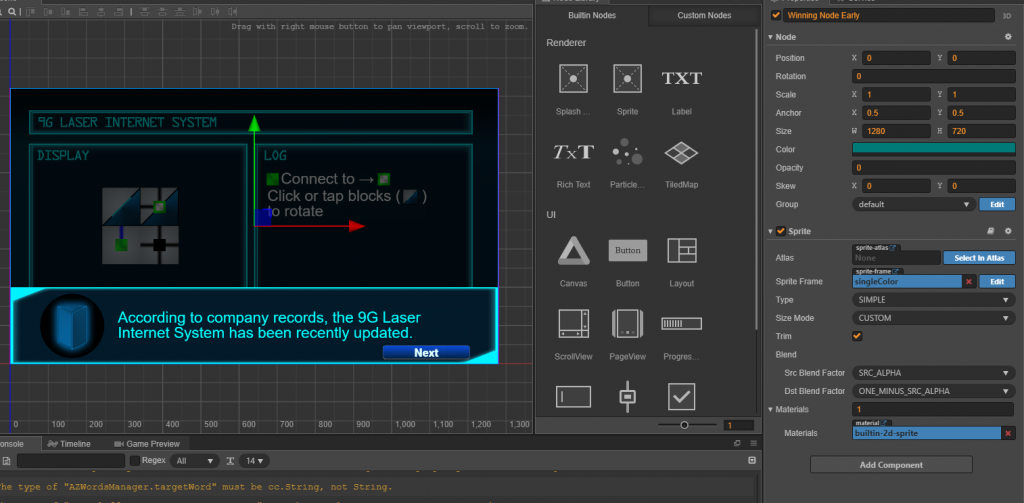The width and height of the screenshot is (1024, 503).
Task: Click the align left toolbar icon
Action: click(x=83, y=12)
